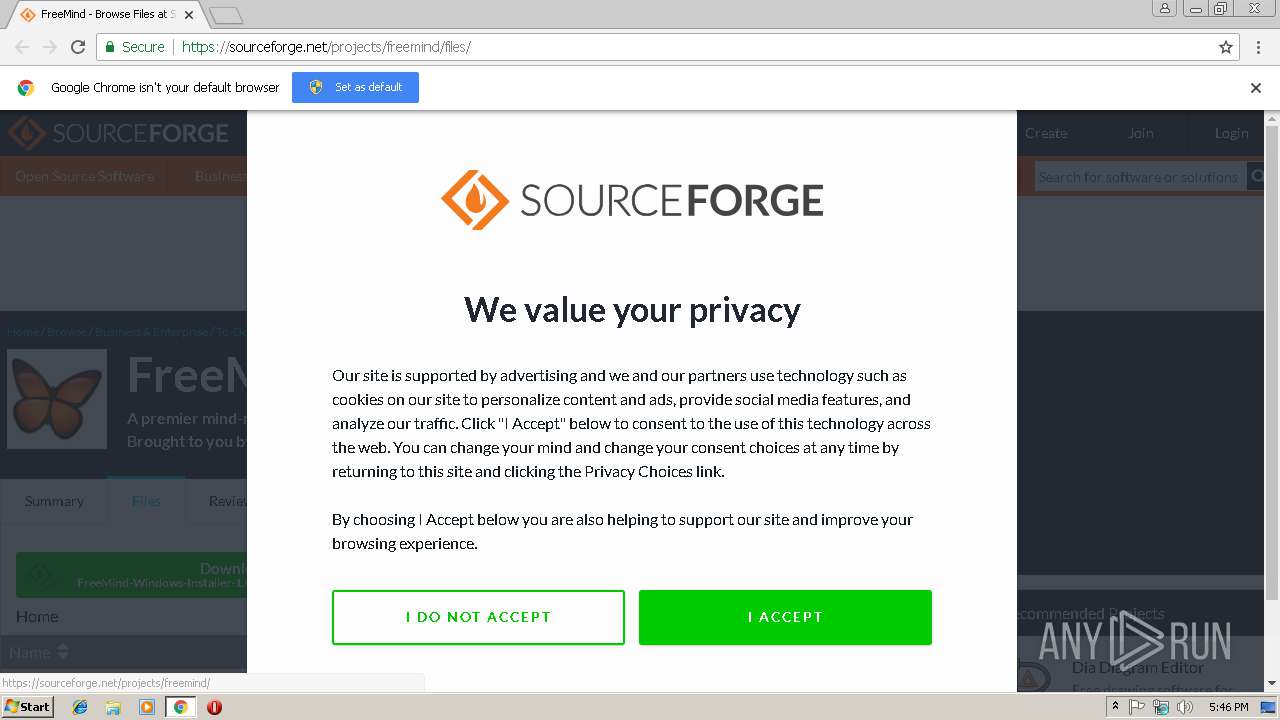This screenshot has height=720, width=1280.
Task: Click the volume speaker tray icon
Action: pyautogui.click(x=1185, y=707)
